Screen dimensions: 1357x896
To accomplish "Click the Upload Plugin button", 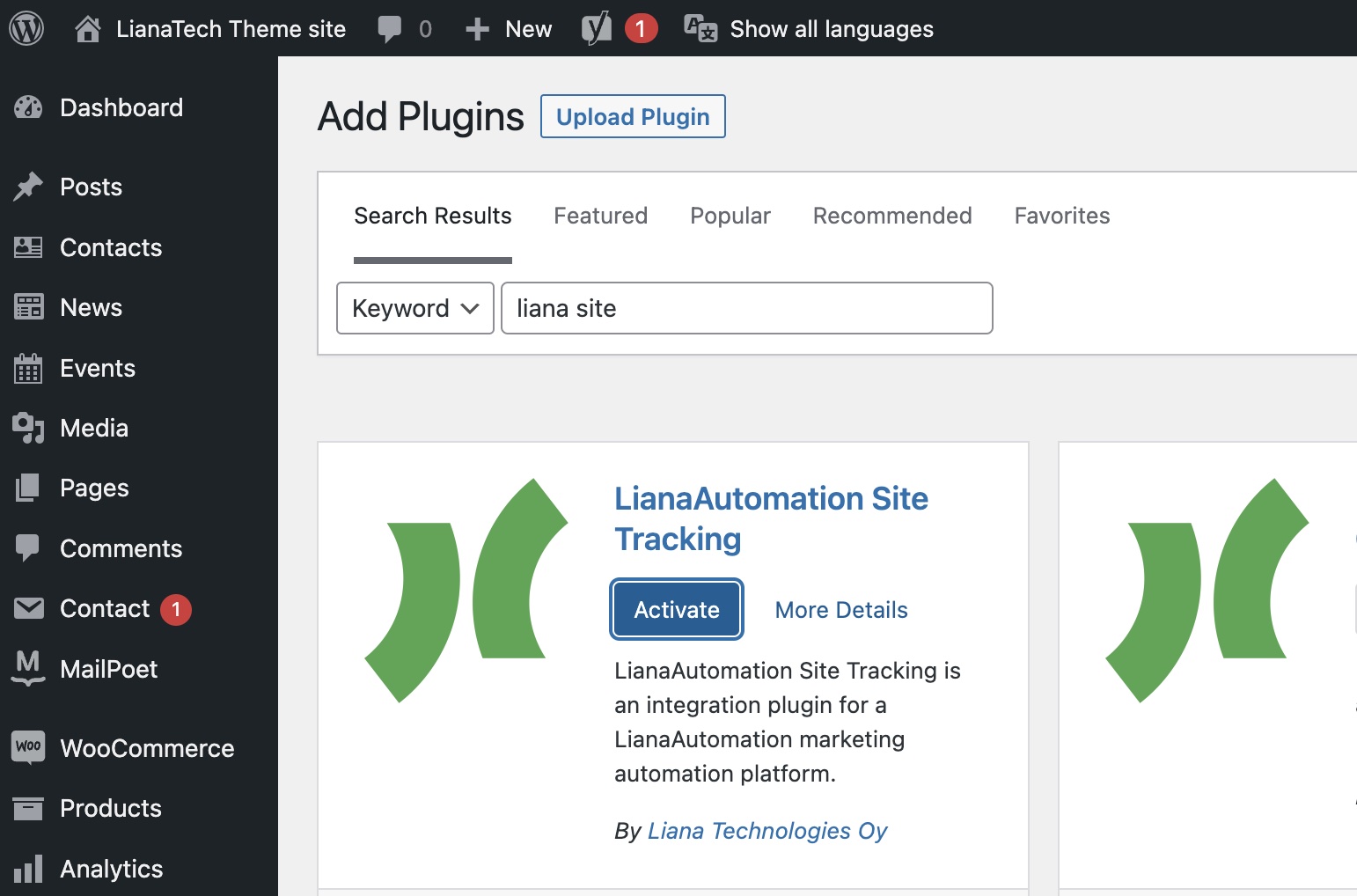I will [633, 116].
